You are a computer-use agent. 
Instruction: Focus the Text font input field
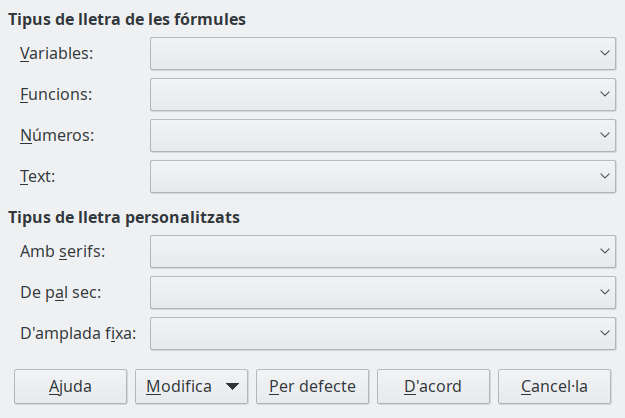(372, 176)
